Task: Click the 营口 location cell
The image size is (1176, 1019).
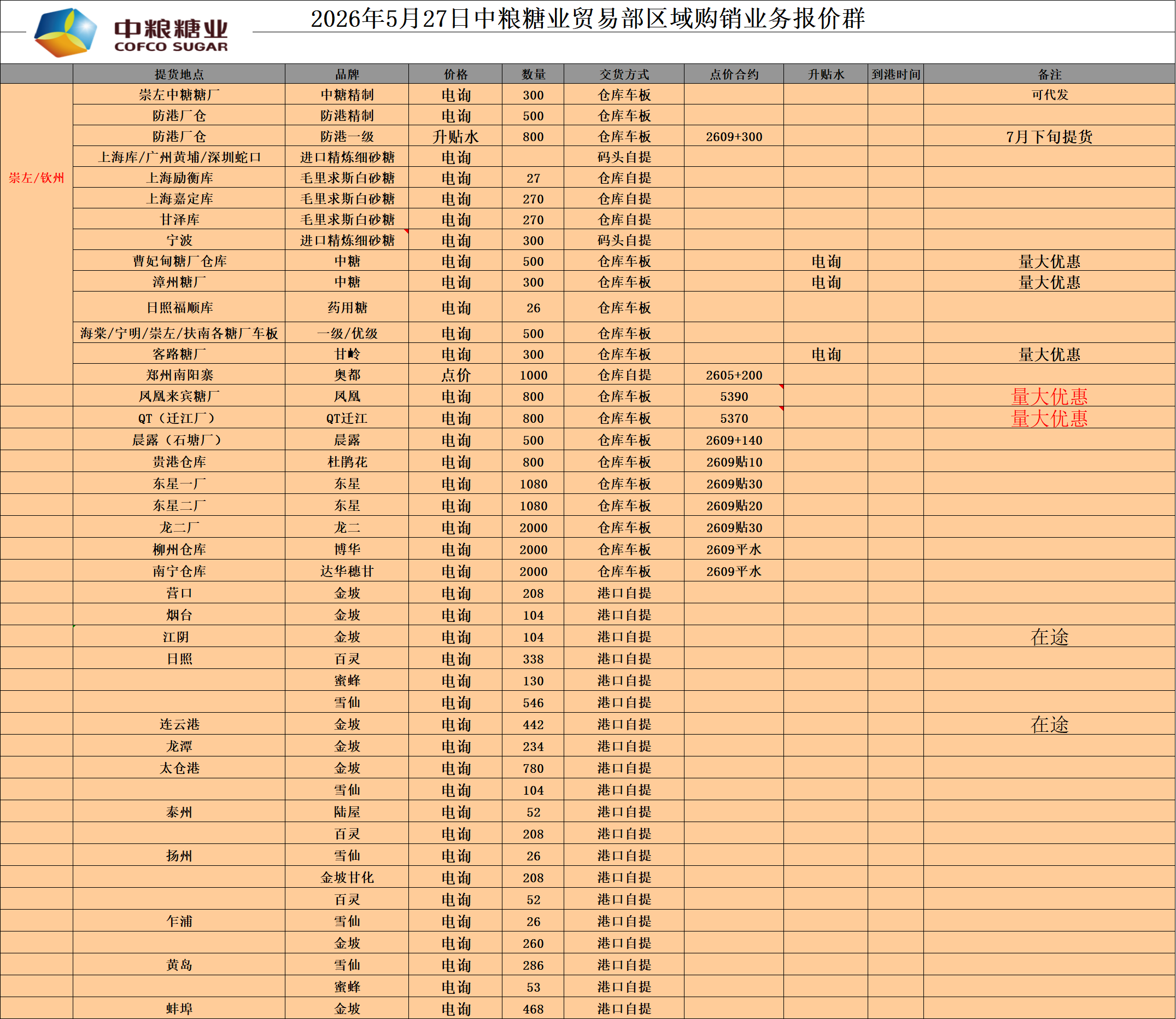Action: click(179, 593)
